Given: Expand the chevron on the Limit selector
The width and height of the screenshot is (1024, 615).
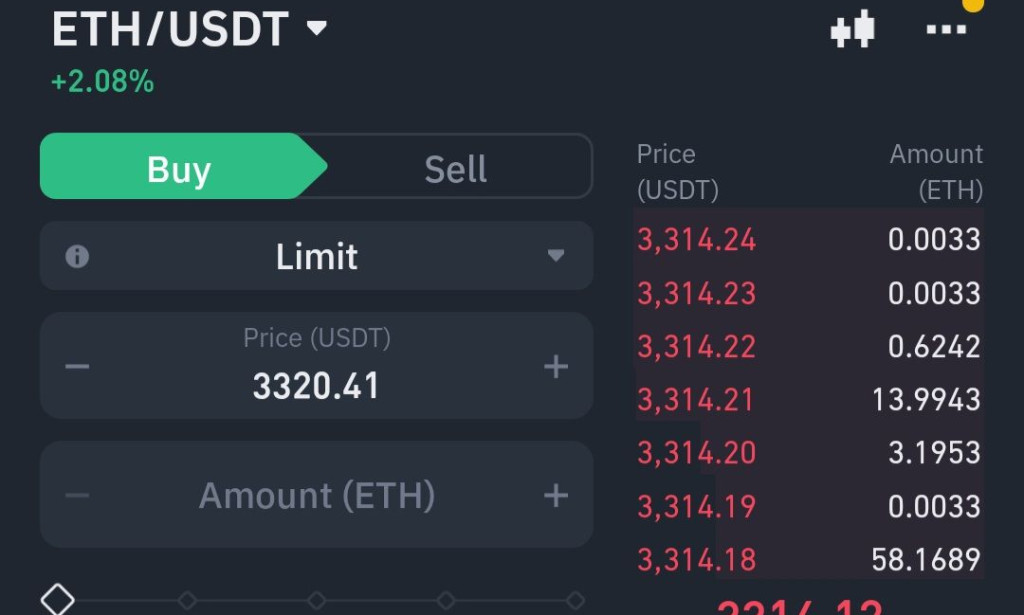Looking at the screenshot, I should point(556,255).
